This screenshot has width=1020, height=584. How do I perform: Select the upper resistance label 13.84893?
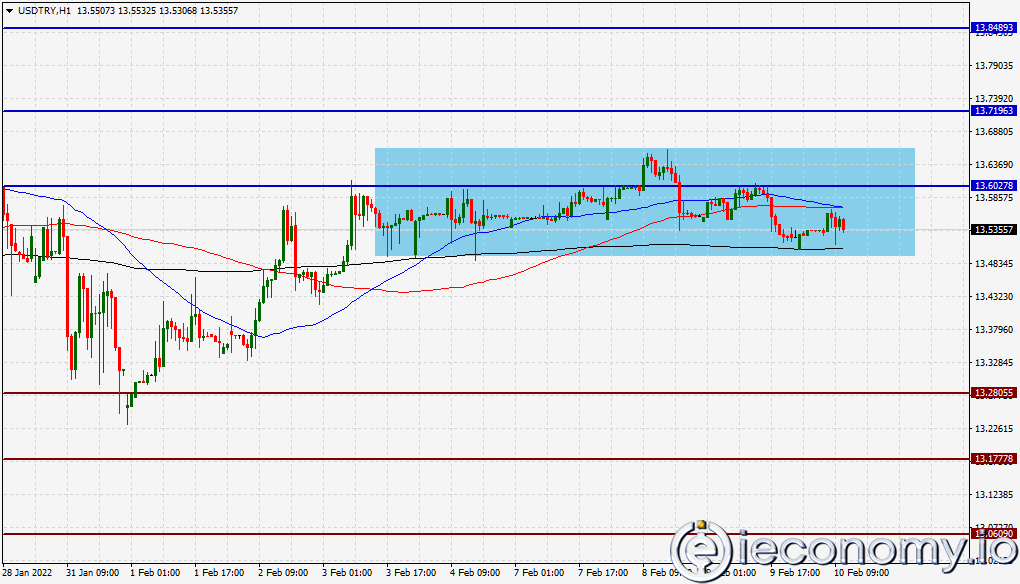(x=994, y=28)
